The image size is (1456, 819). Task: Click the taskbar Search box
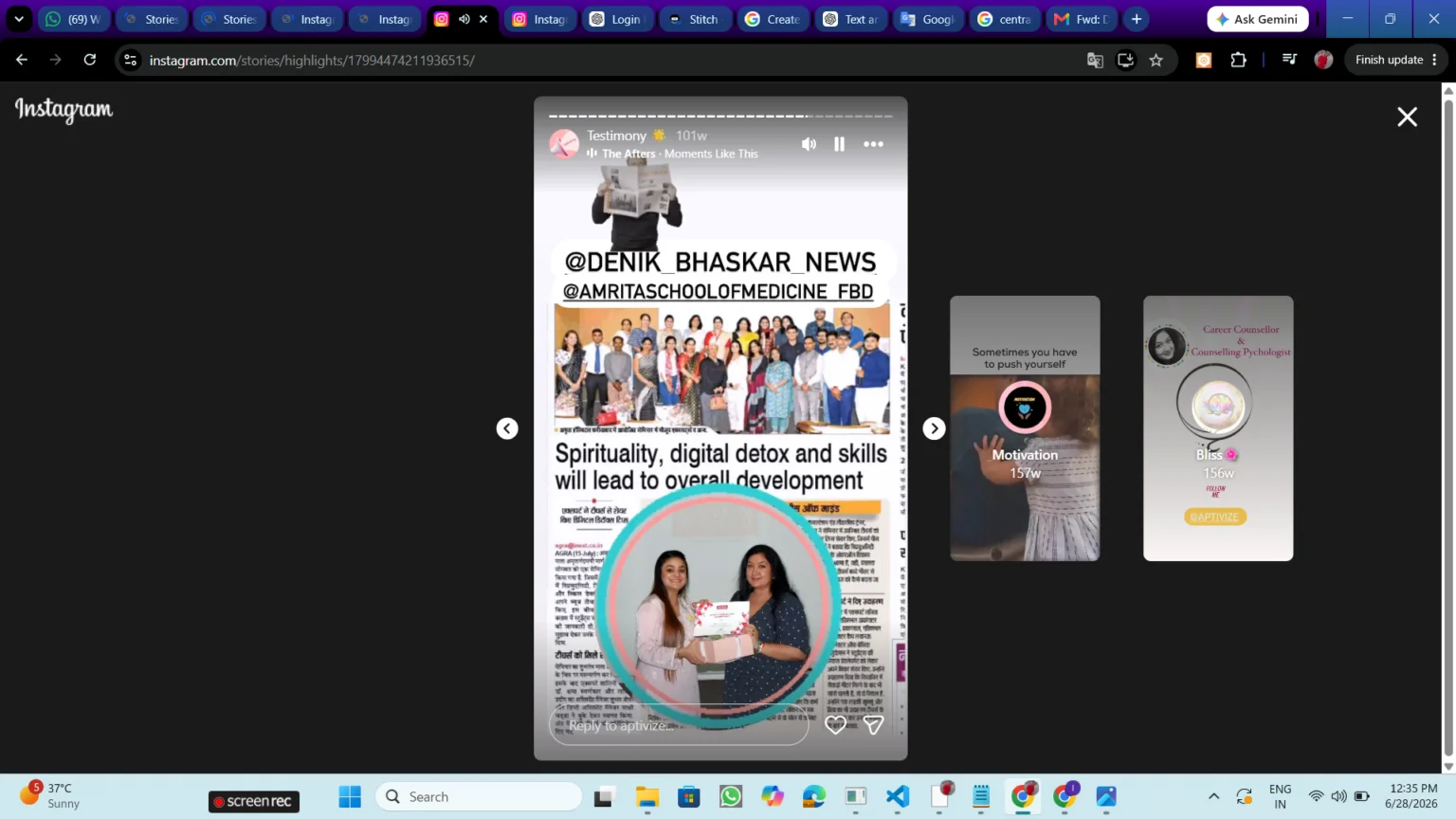[479, 797]
